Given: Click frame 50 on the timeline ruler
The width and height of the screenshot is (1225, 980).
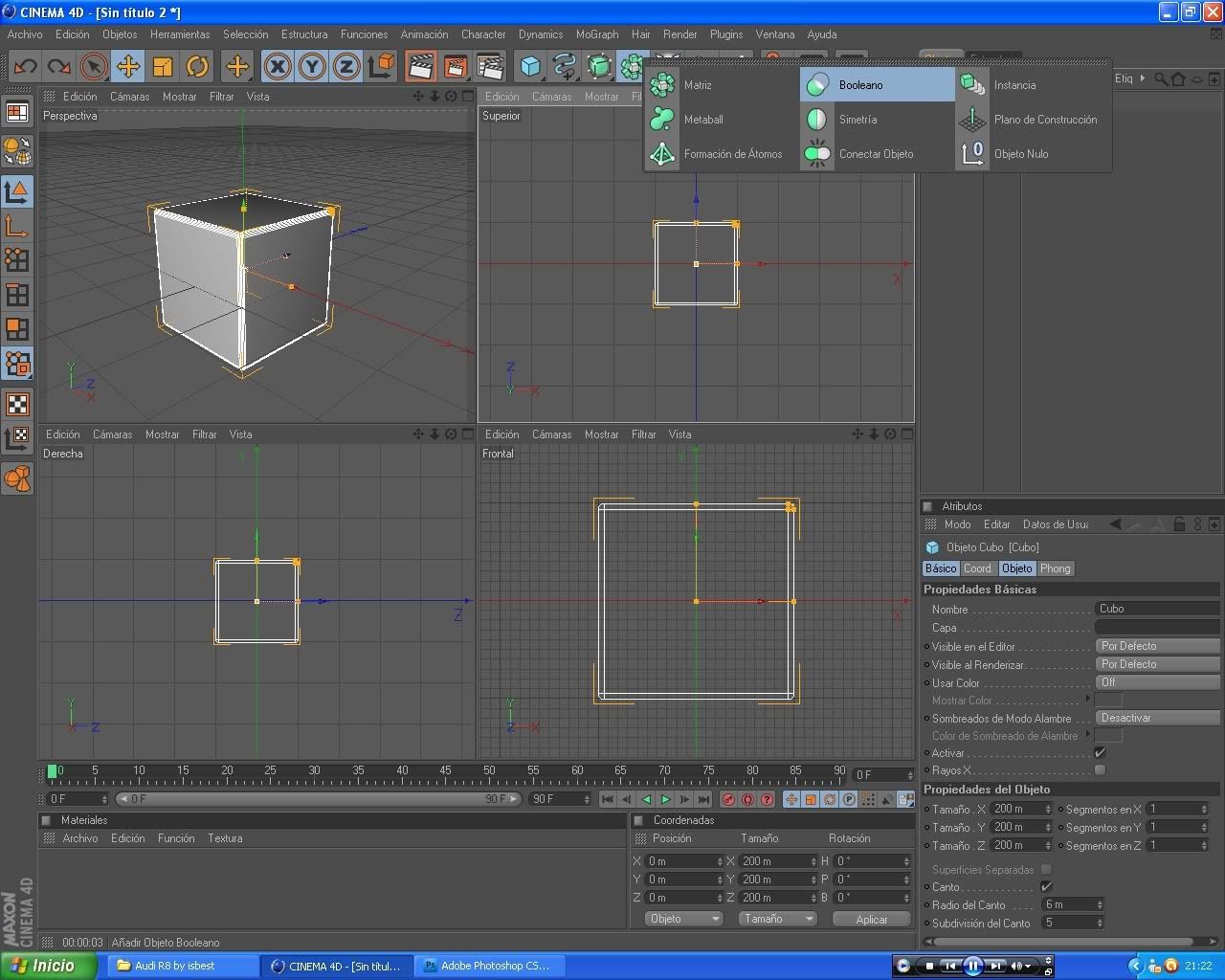Looking at the screenshot, I should pyautogui.click(x=489, y=770).
